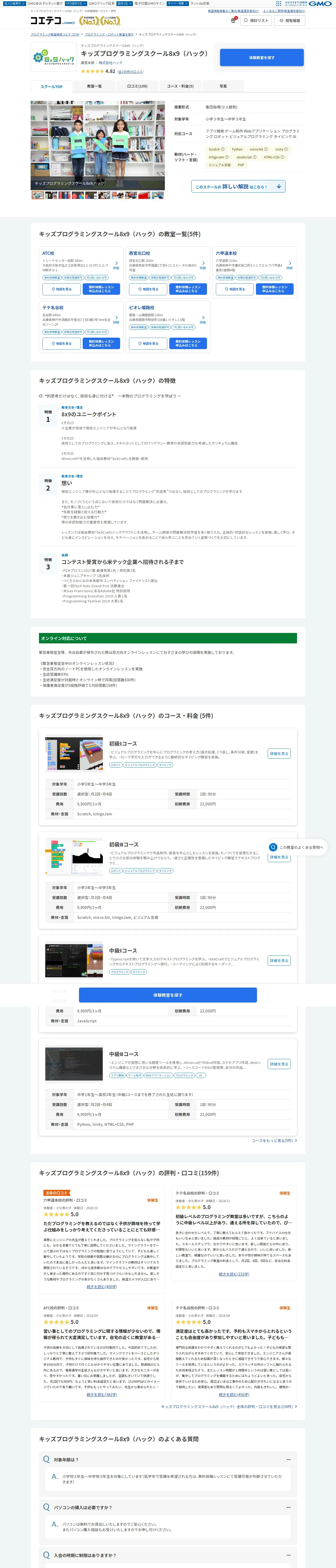
Task: Open 続きを読む(456字) review link
Action: coord(234,1394)
